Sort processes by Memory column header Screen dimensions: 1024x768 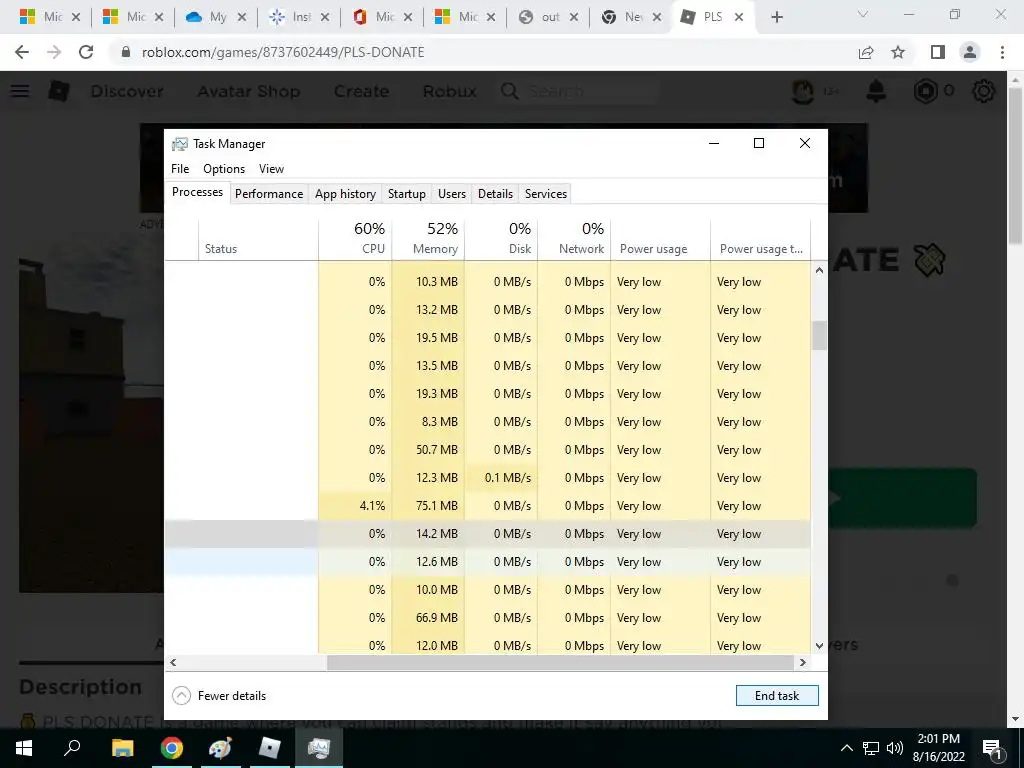tap(428, 239)
